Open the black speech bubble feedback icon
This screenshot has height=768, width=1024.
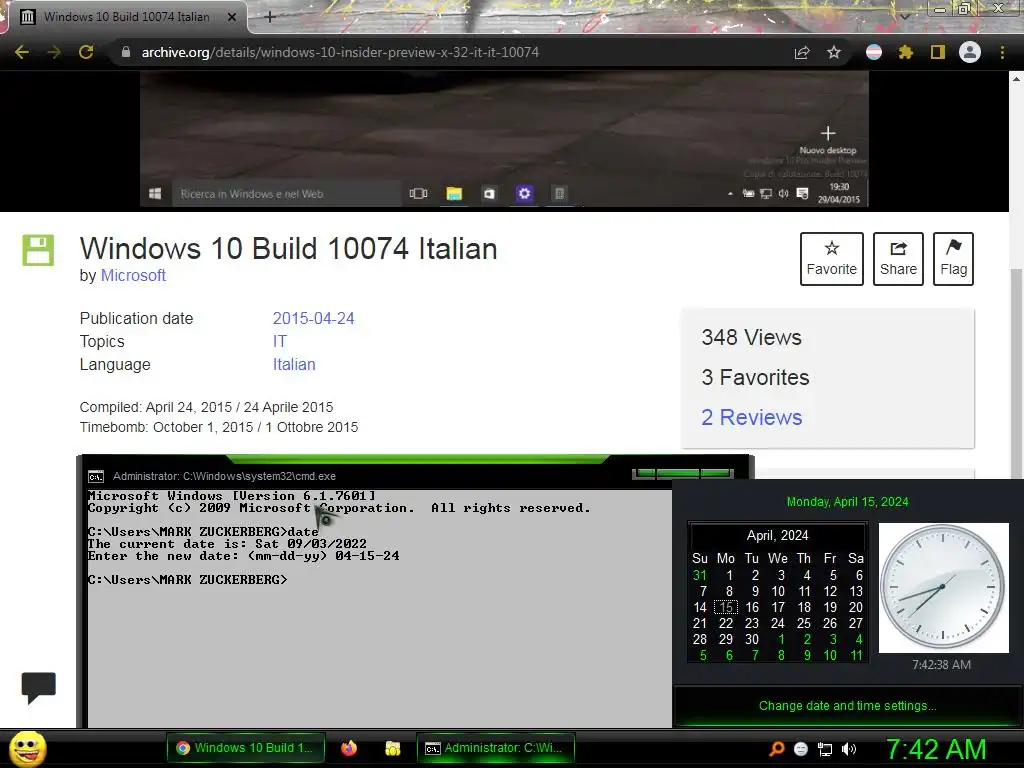pyautogui.click(x=39, y=688)
